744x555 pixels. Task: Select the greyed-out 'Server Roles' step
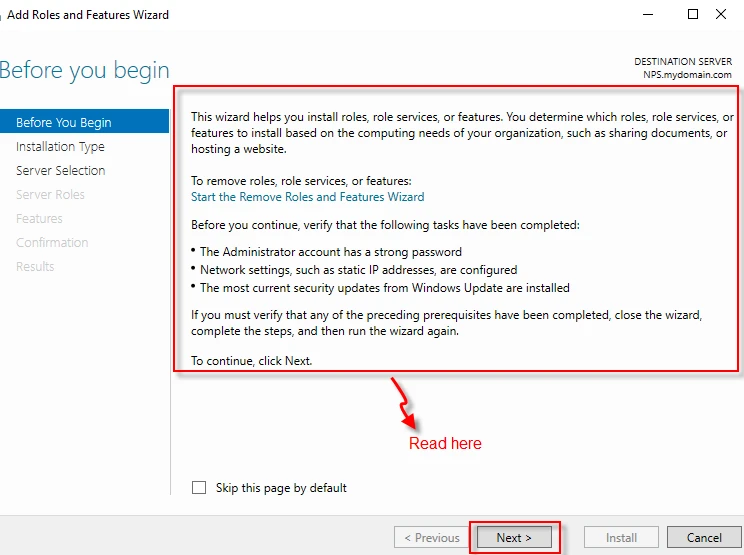point(50,195)
